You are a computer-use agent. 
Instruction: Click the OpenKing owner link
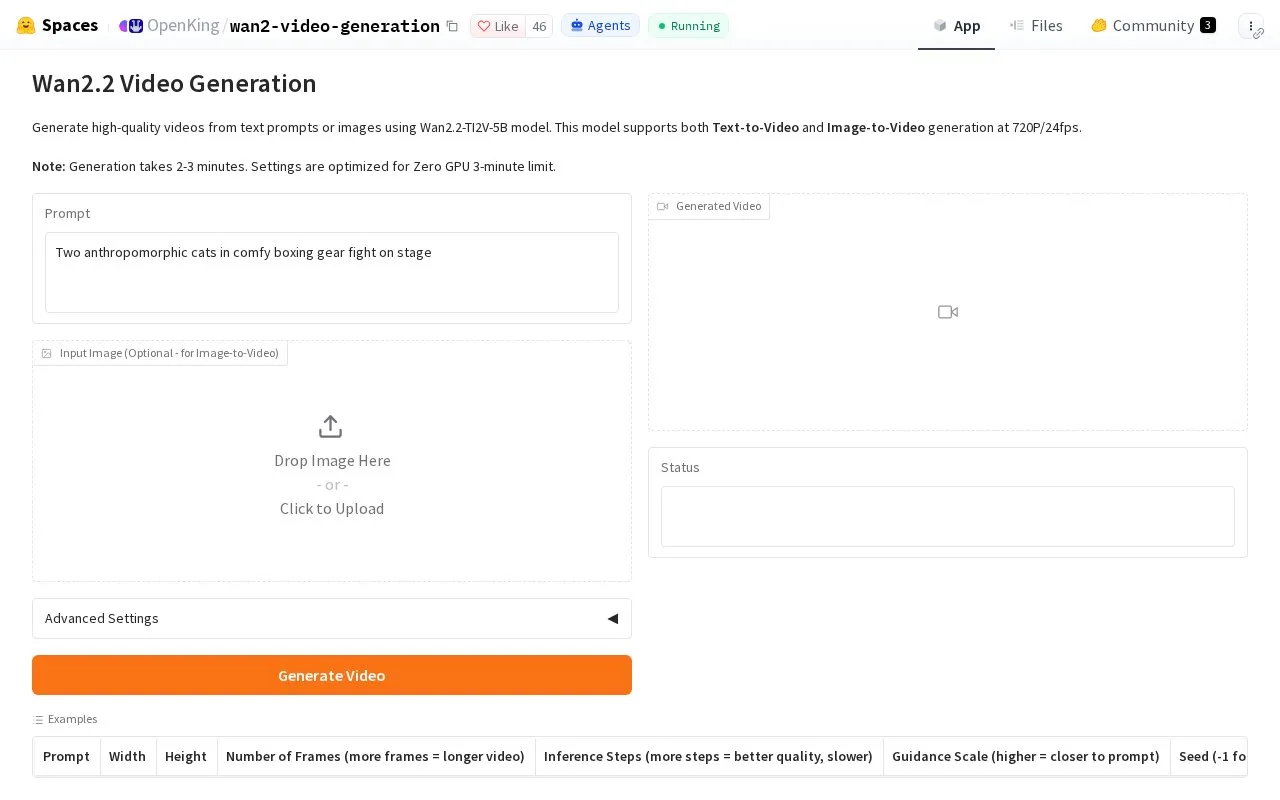click(x=183, y=25)
